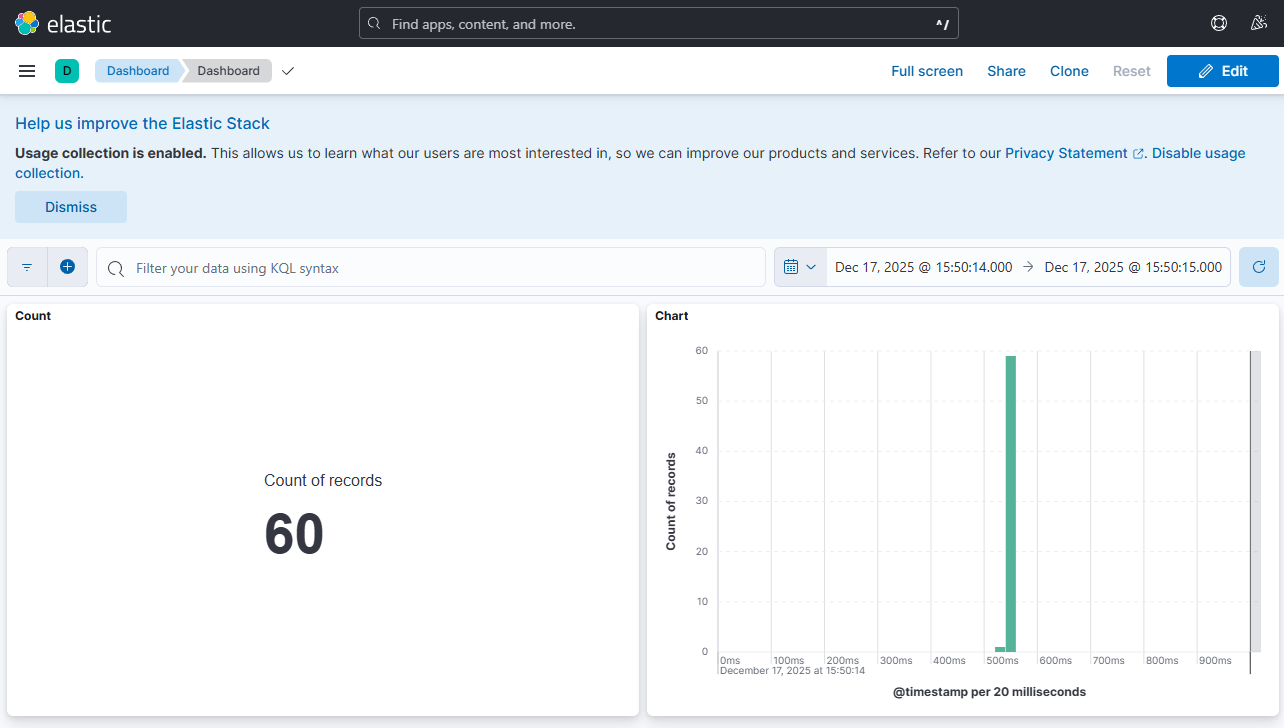Clone this dashboard
This screenshot has width=1284, height=728.
pyautogui.click(x=1069, y=71)
